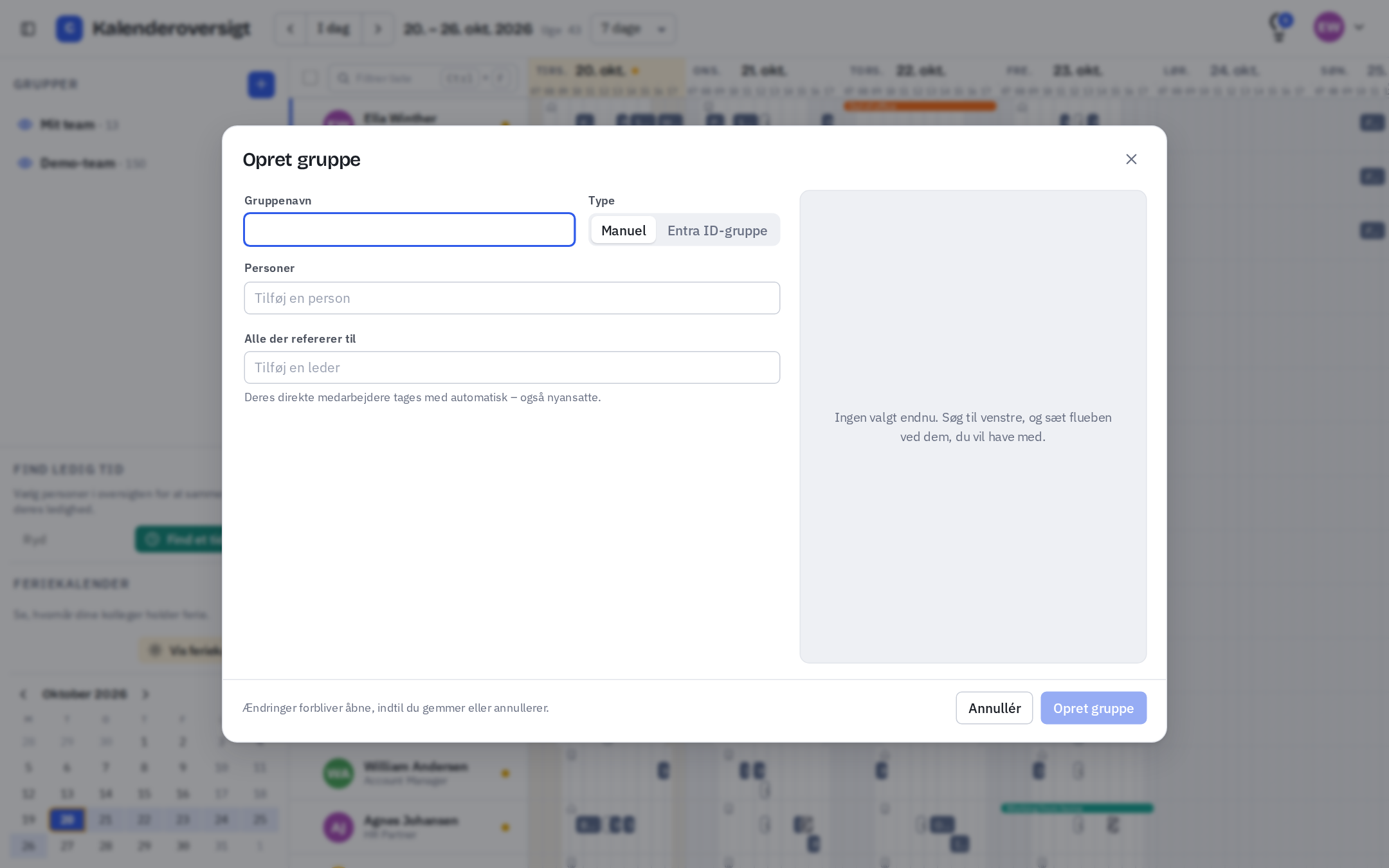The height and width of the screenshot is (868, 1389).
Task: Click the Annullér button
Action: tap(994, 708)
